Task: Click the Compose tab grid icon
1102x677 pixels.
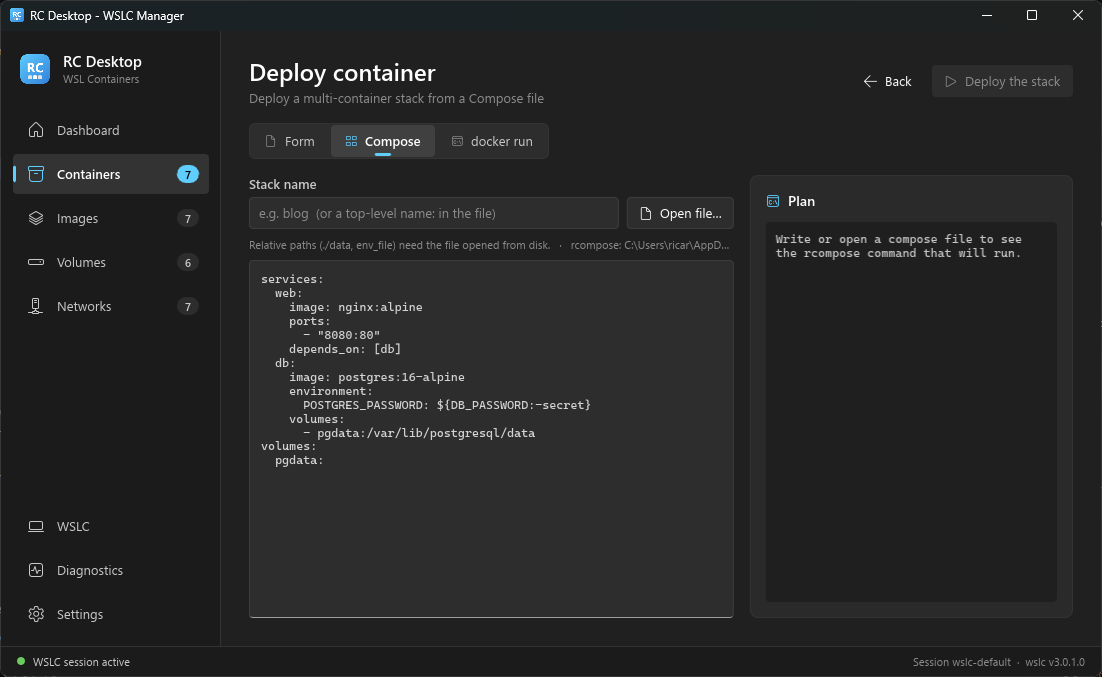Action: tap(351, 141)
